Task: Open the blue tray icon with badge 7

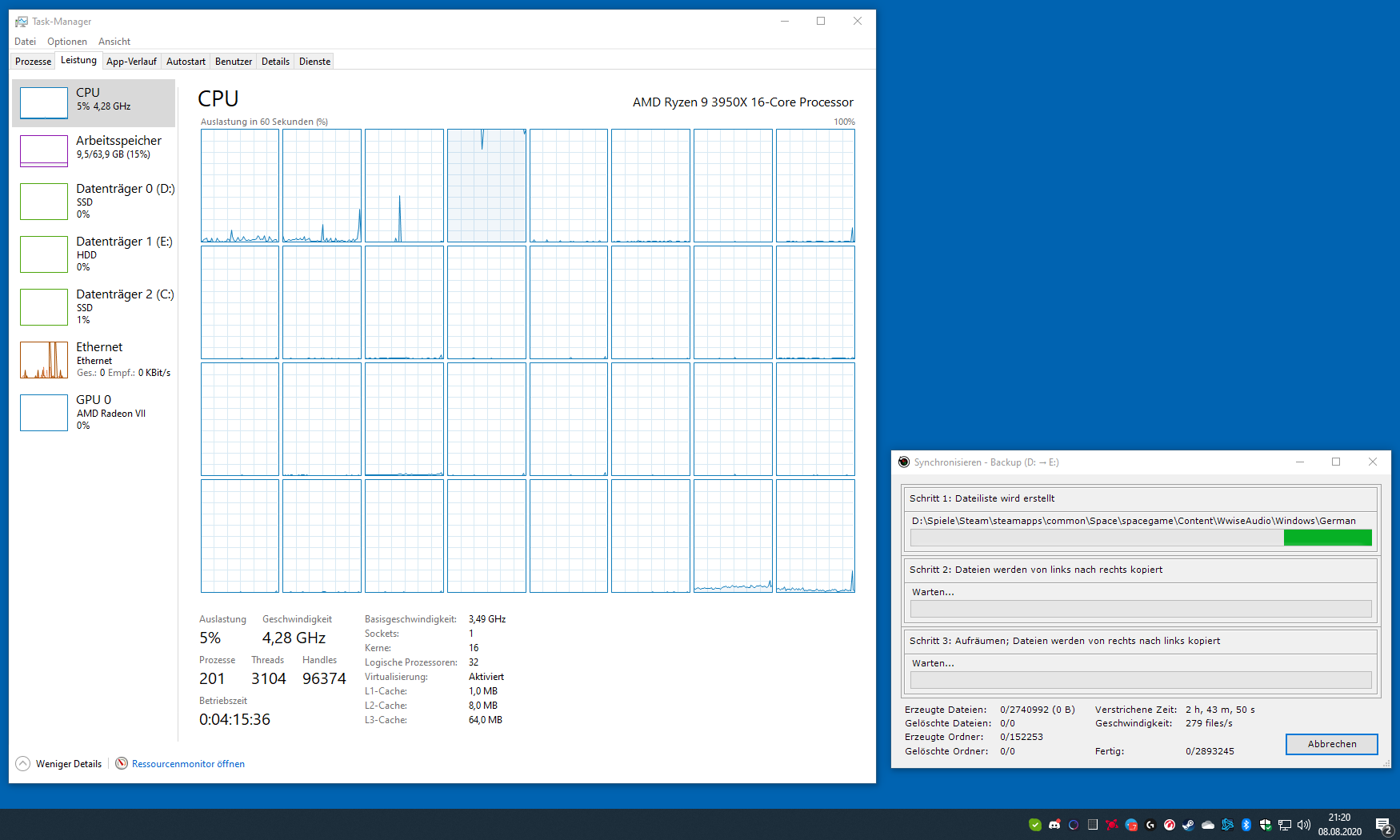Action: (1131, 825)
